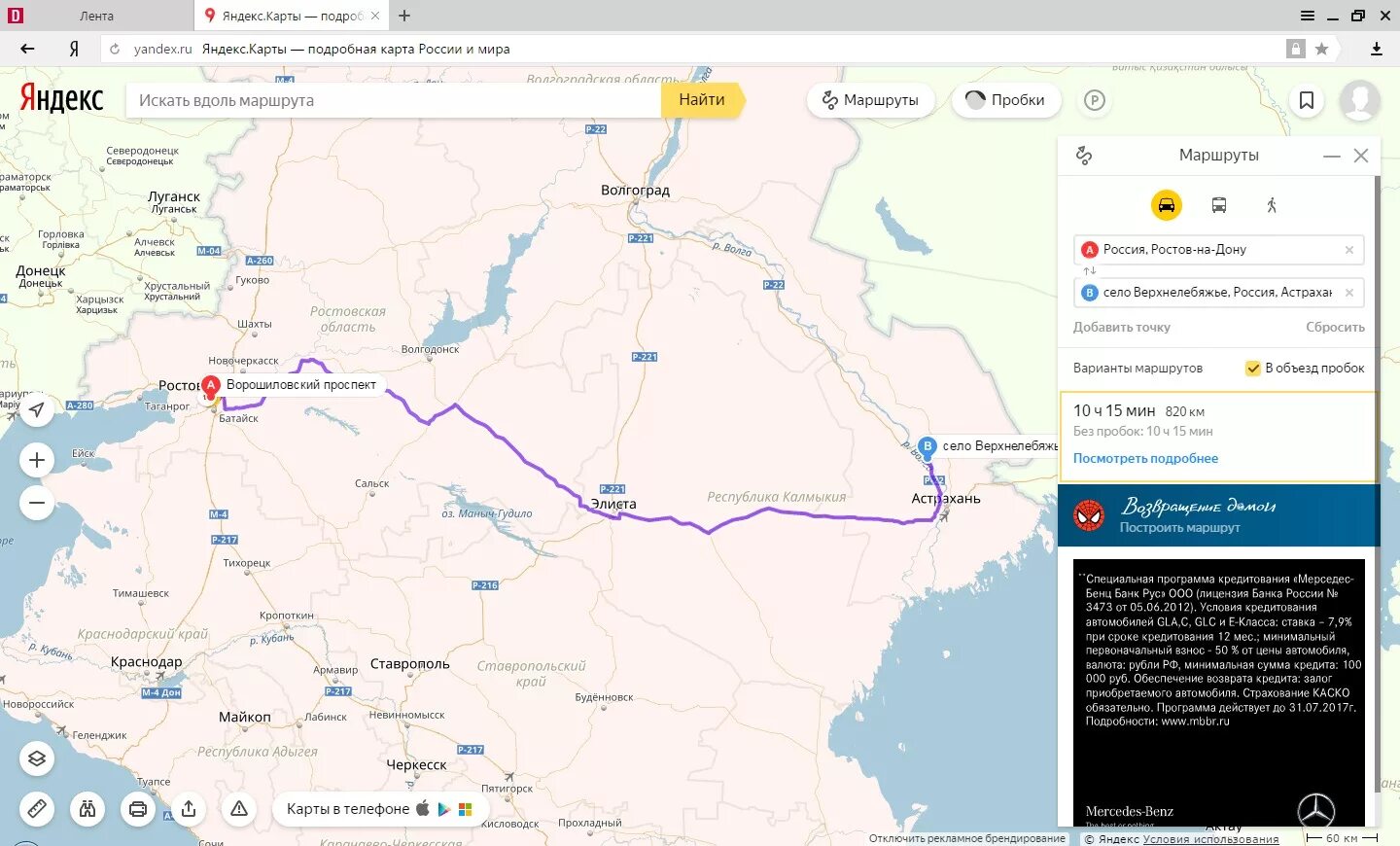Click the Яндекс logo
The image size is (1400, 846).
coord(61,99)
